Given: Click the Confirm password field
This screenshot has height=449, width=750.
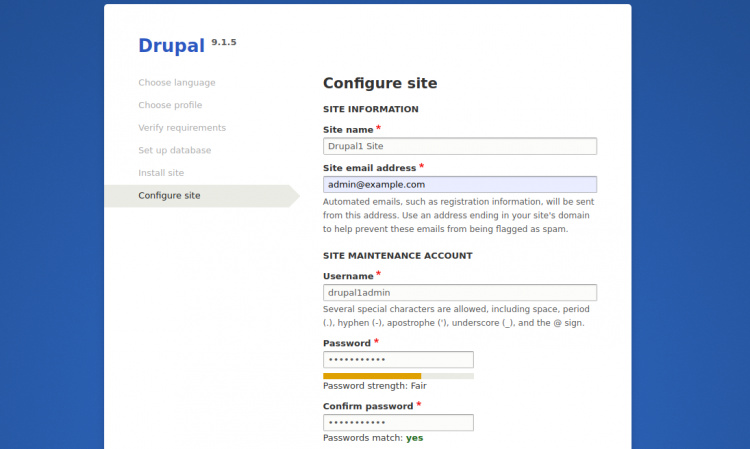Looking at the screenshot, I should tap(398, 423).
